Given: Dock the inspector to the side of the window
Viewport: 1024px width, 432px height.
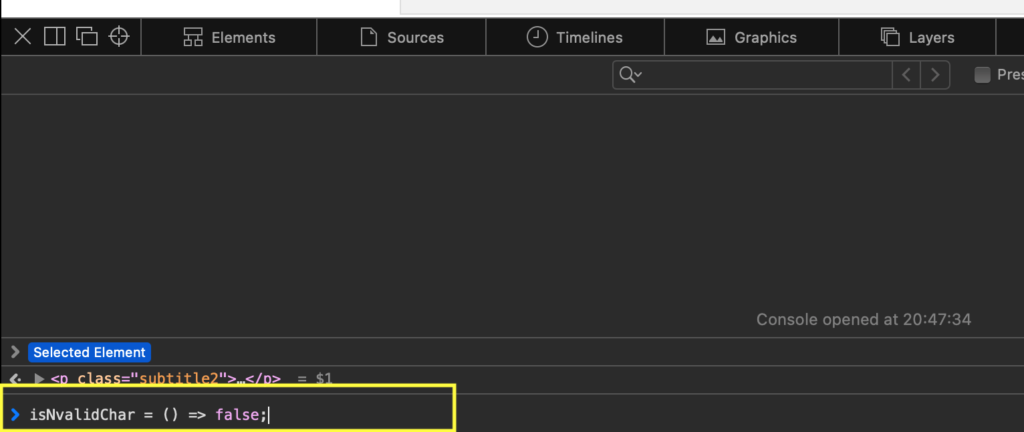Looking at the screenshot, I should [54, 37].
